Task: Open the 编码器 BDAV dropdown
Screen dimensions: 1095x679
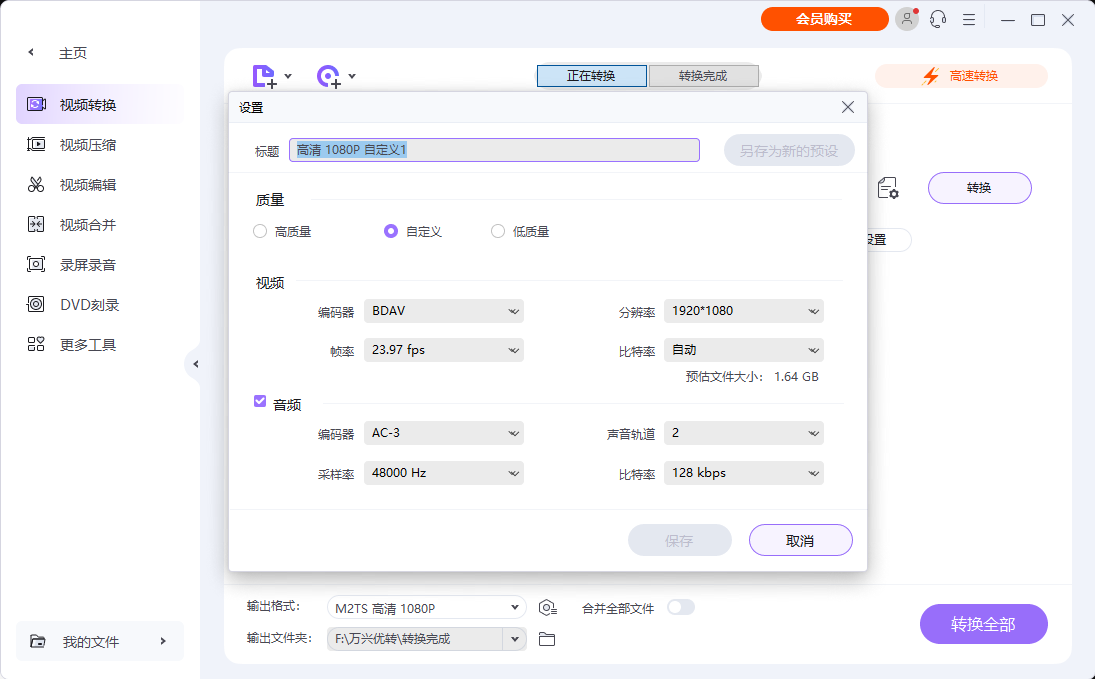Action: click(444, 311)
